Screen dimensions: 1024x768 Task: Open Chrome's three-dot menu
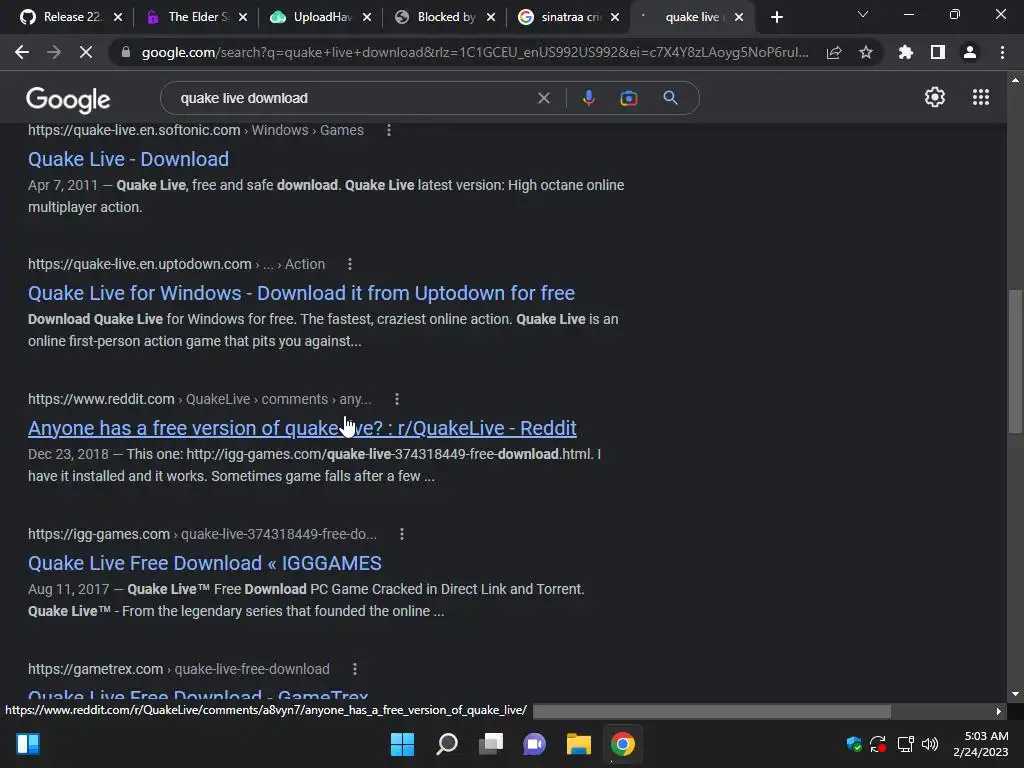pyautogui.click(x=1002, y=52)
